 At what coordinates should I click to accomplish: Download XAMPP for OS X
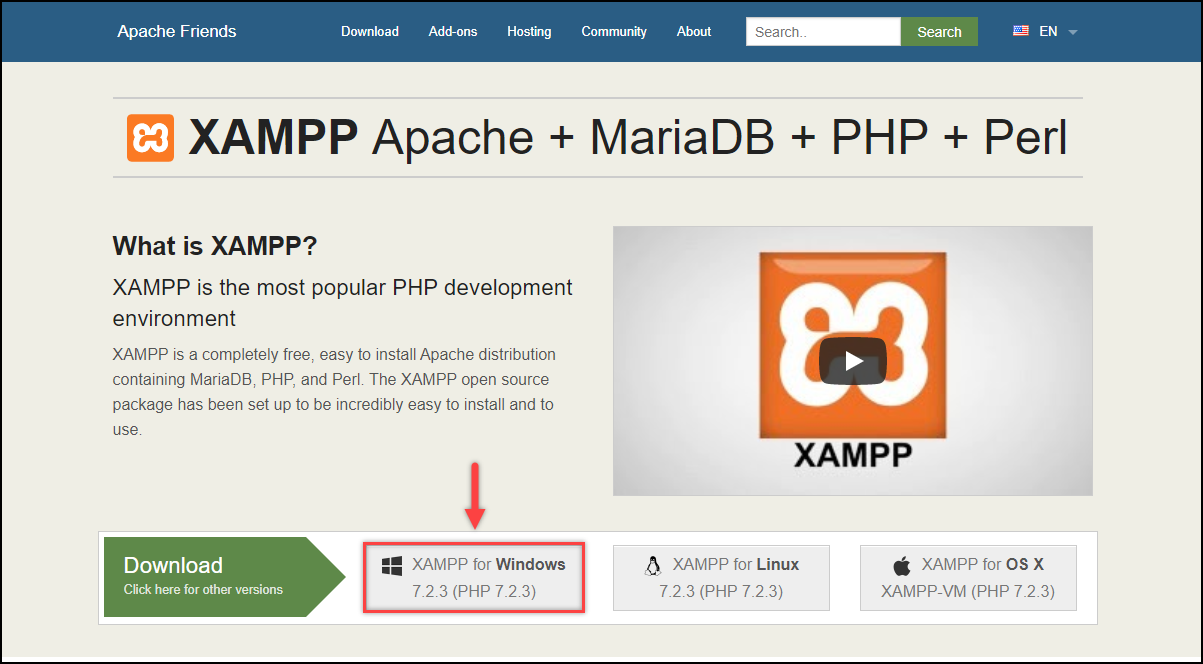(x=968, y=578)
